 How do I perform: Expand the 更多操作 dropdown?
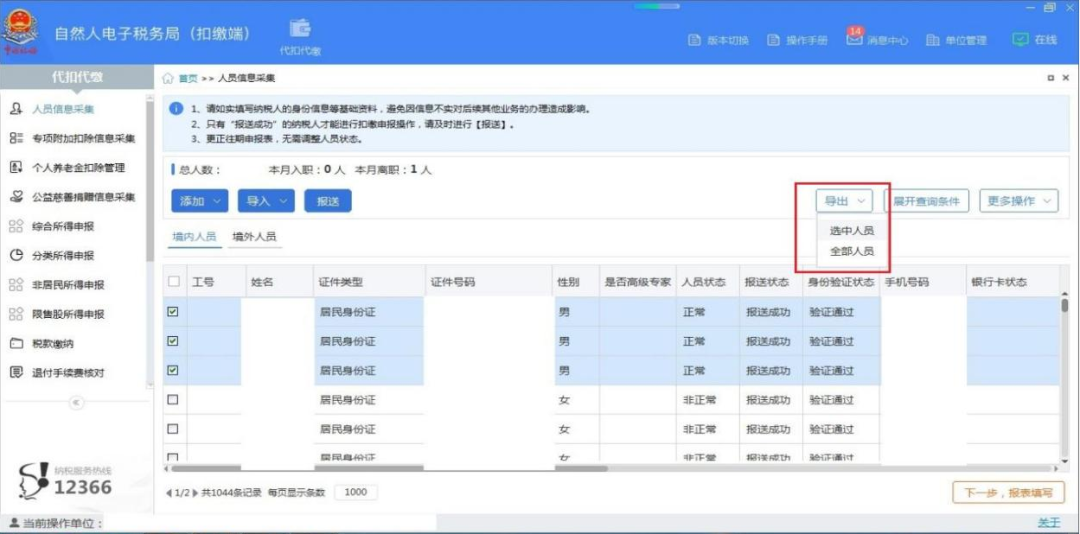(1018, 201)
